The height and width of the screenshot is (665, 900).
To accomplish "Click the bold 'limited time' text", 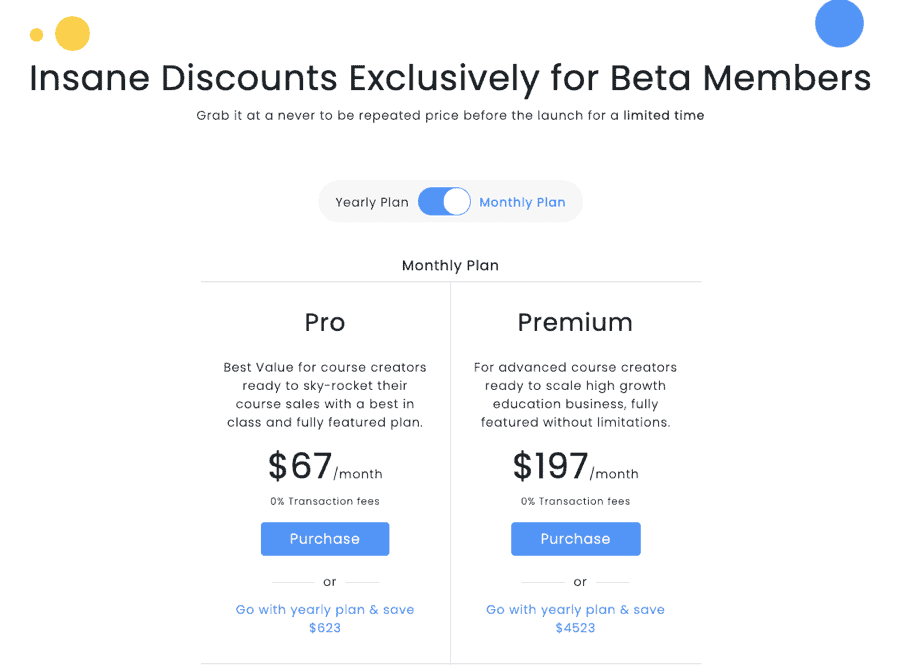I will click(663, 116).
